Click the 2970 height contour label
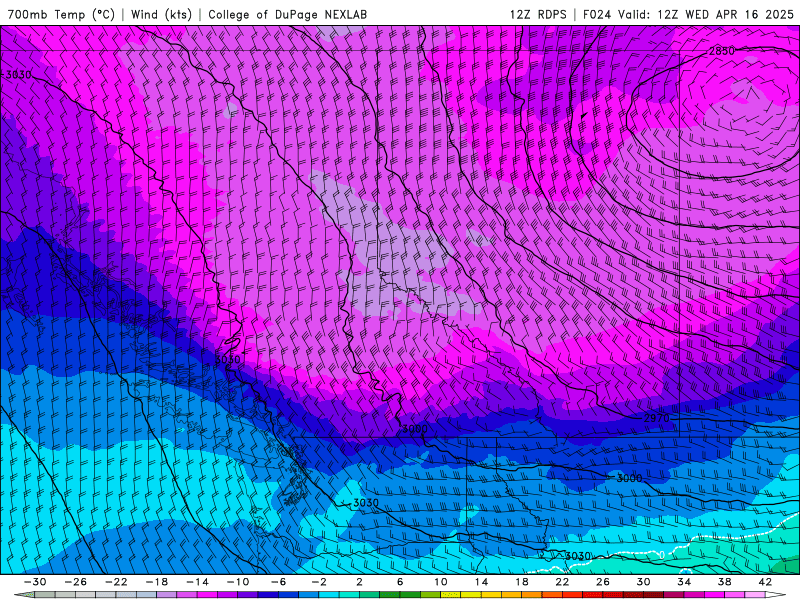Image resolution: width=800 pixels, height=600 pixels. [x=656, y=418]
